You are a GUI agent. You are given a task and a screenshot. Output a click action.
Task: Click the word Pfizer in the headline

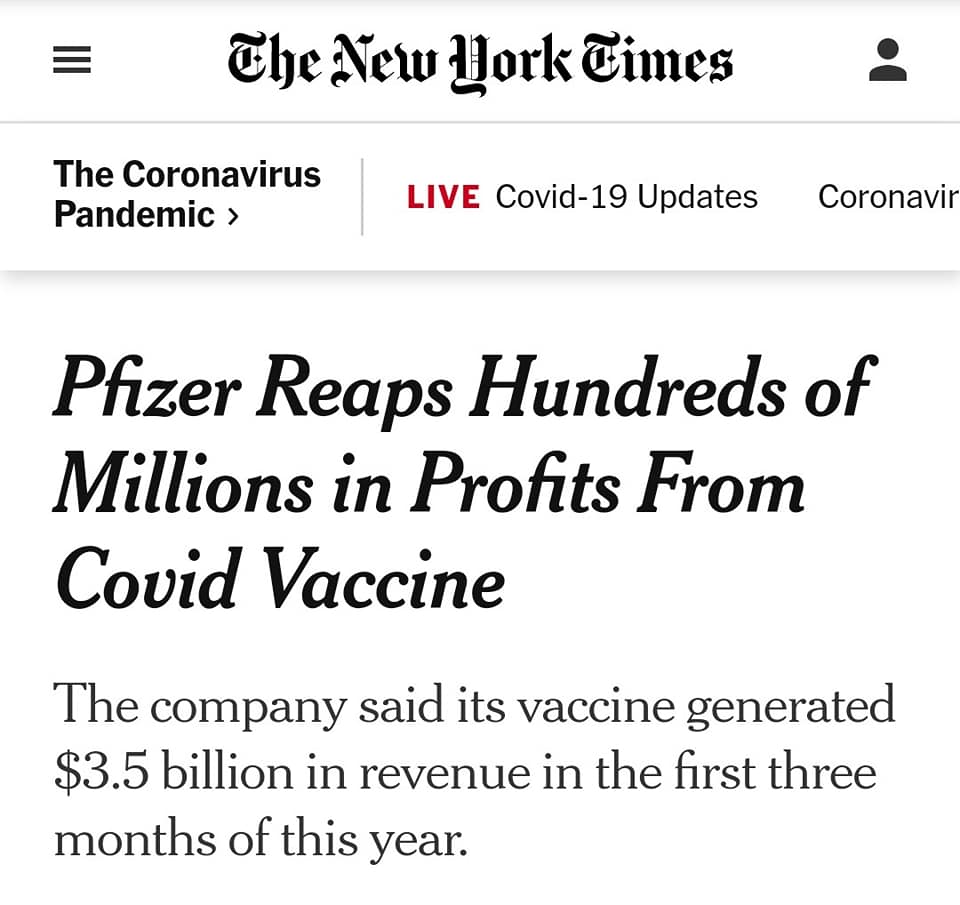[x=147, y=388]
